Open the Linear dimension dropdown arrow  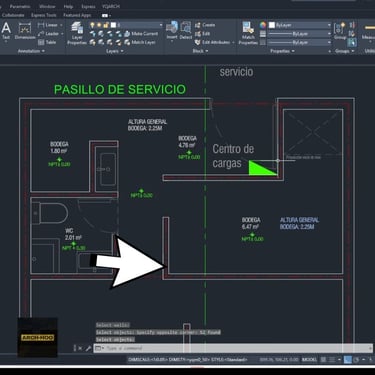tap(62, 25)
